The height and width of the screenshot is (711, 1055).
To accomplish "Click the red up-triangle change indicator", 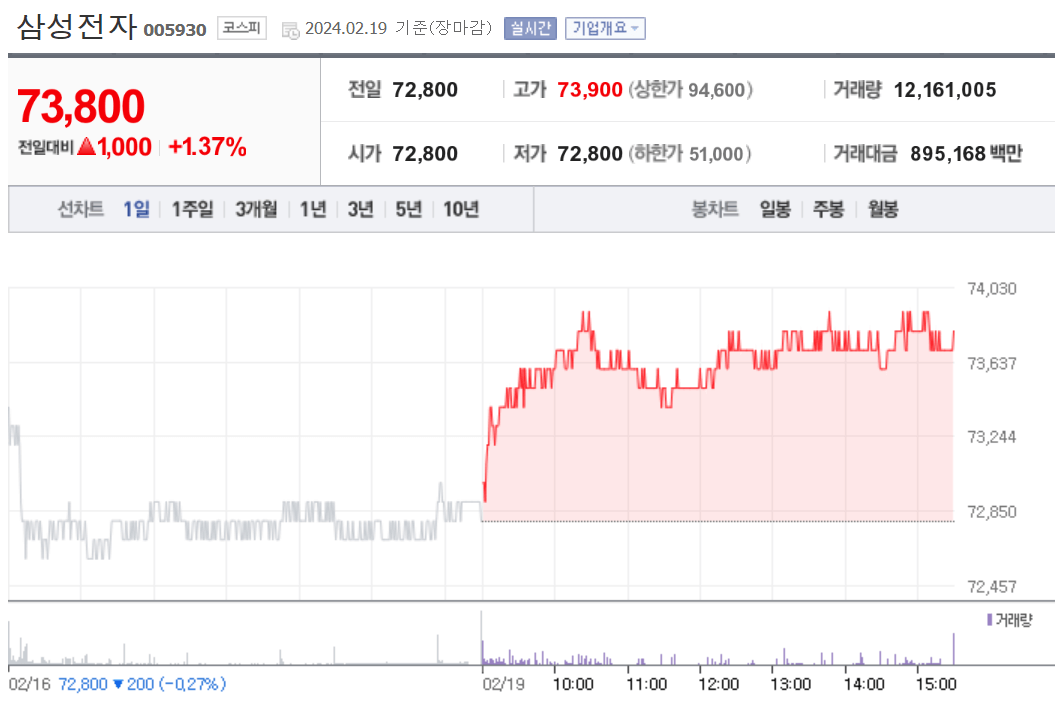I will pyautogui.click(x=87, y=146).
